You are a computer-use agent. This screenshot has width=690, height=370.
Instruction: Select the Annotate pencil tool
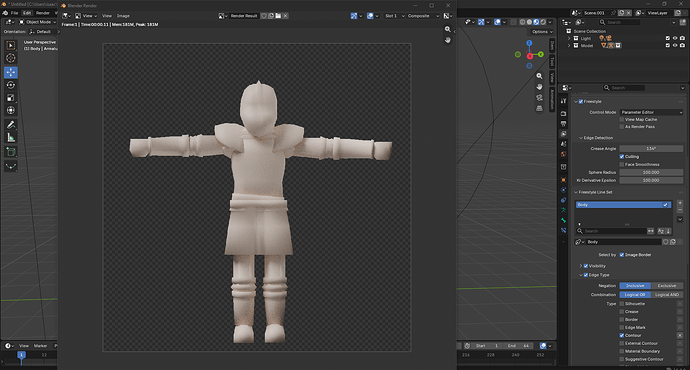(11, 125)
